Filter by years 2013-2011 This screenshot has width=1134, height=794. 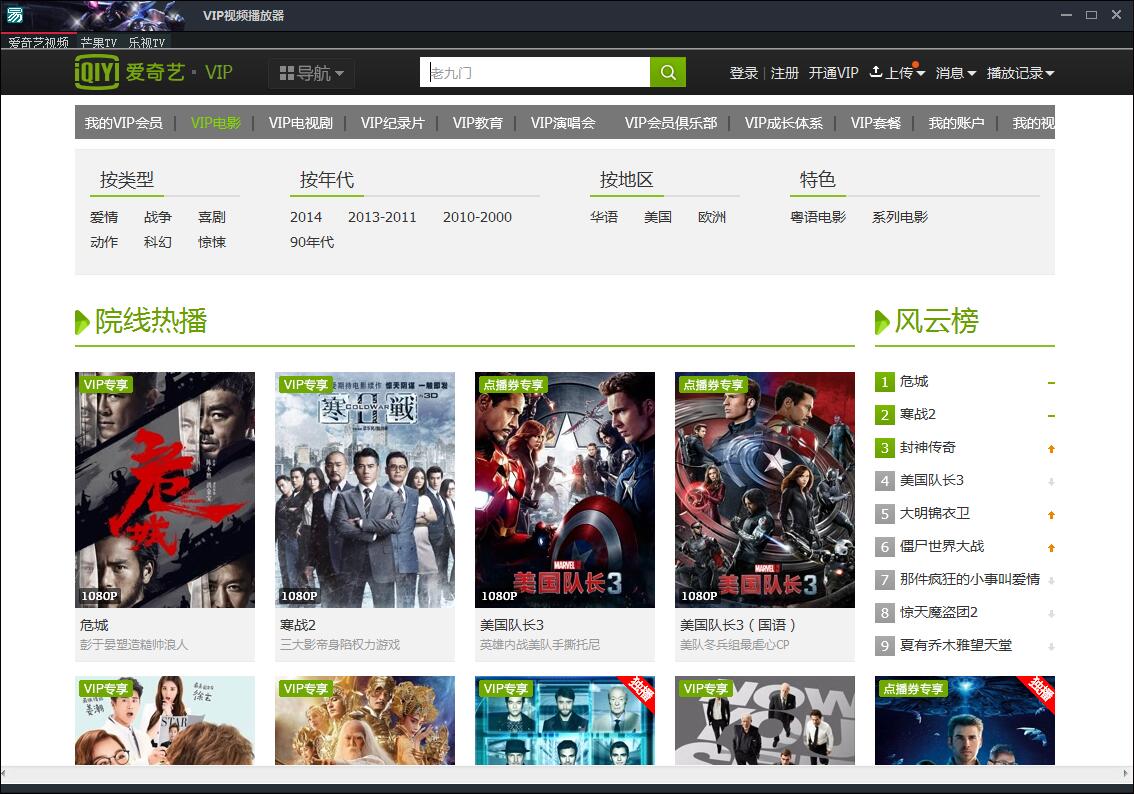pyautogui.click(x=382, y=217)
